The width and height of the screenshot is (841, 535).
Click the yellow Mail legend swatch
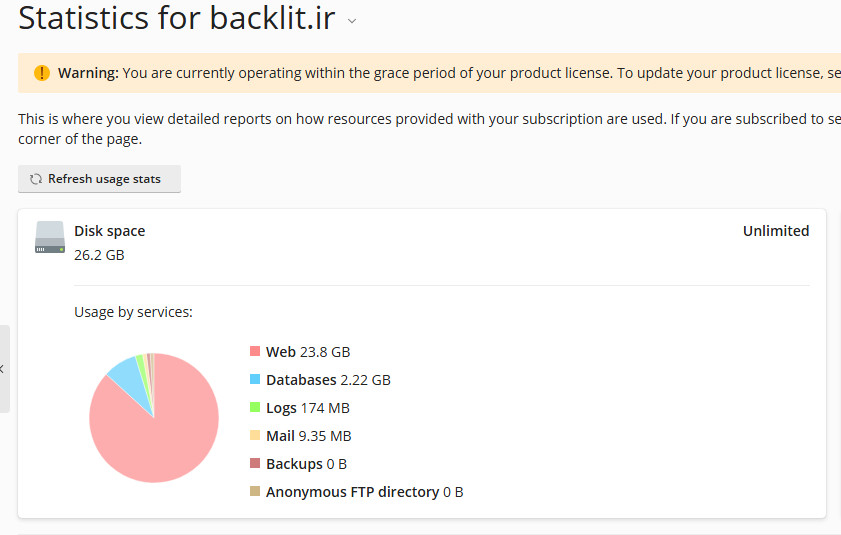point(255,436)
